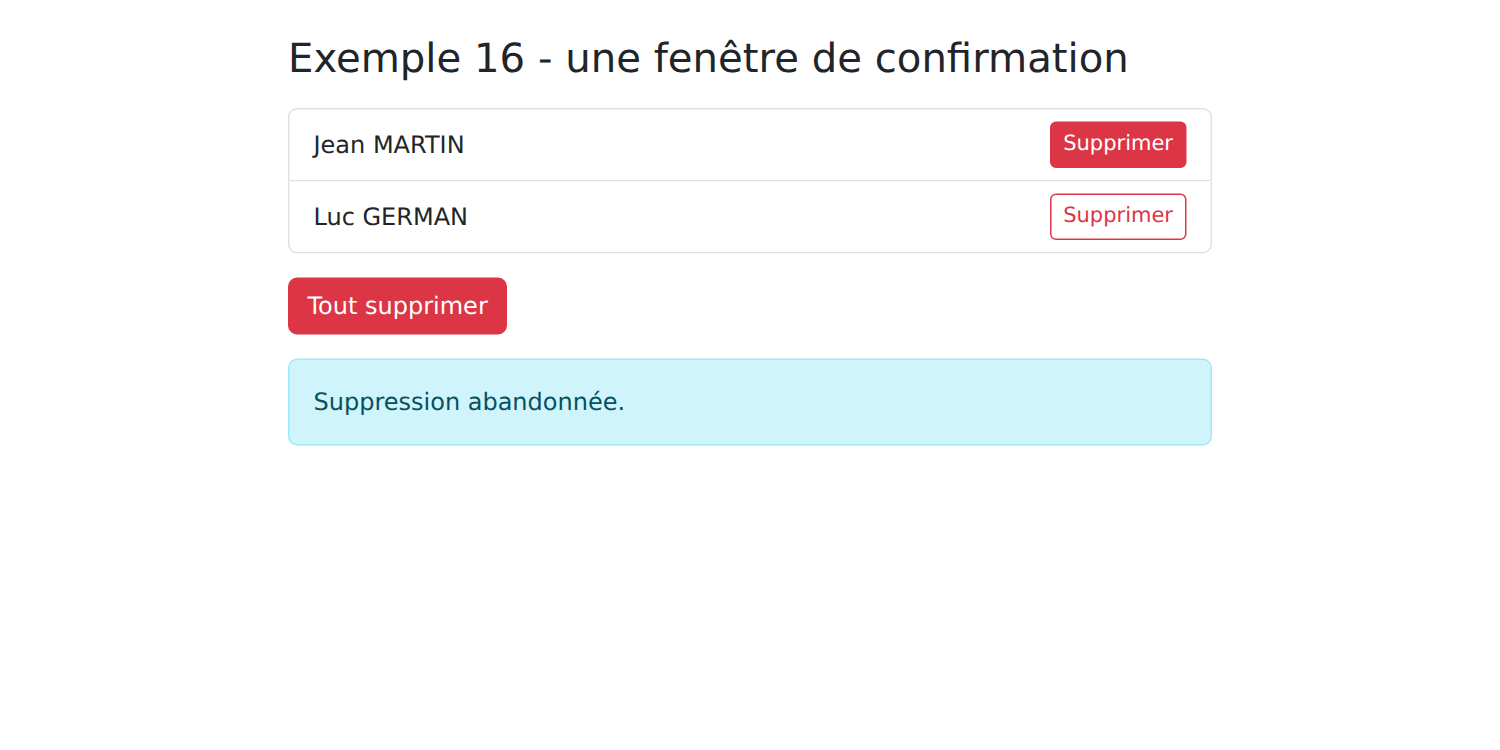Click the word 'abandonnée' in the blue alert
1500x750 pixels.
point(546,402)
